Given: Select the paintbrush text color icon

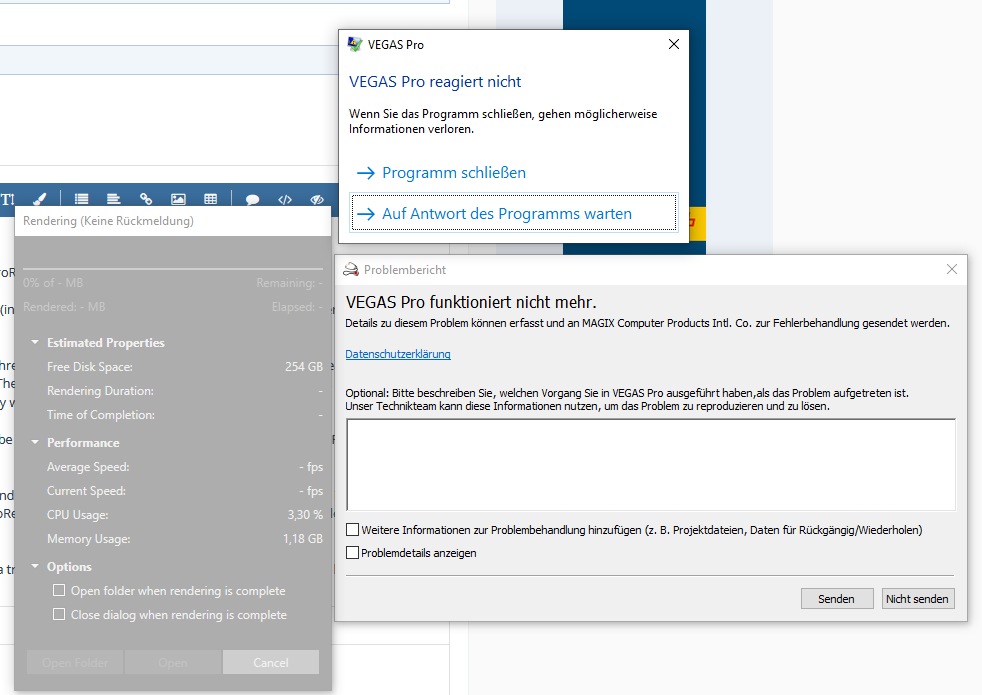Looking at the screenshot, I should click(x=39, y=199).
